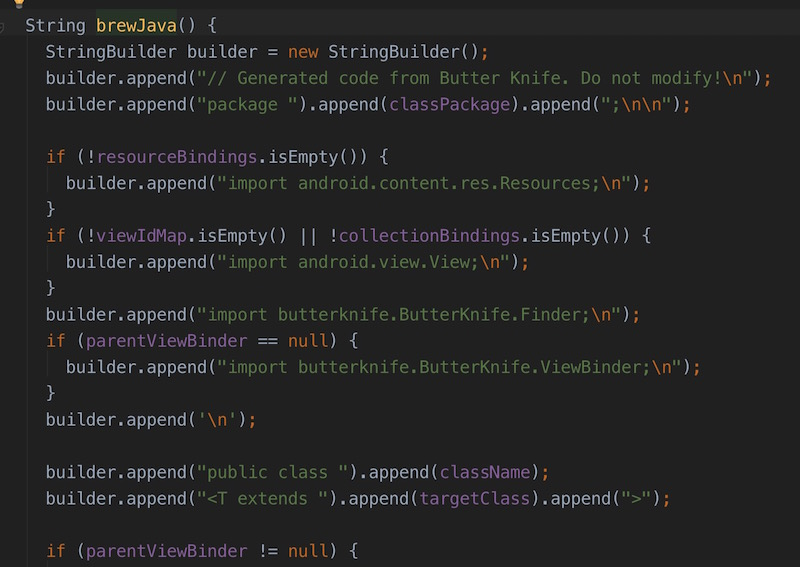The width and height of the screenshot is (800, 567).
Task: Click the viewIdMap field reference
Action: 141,236
